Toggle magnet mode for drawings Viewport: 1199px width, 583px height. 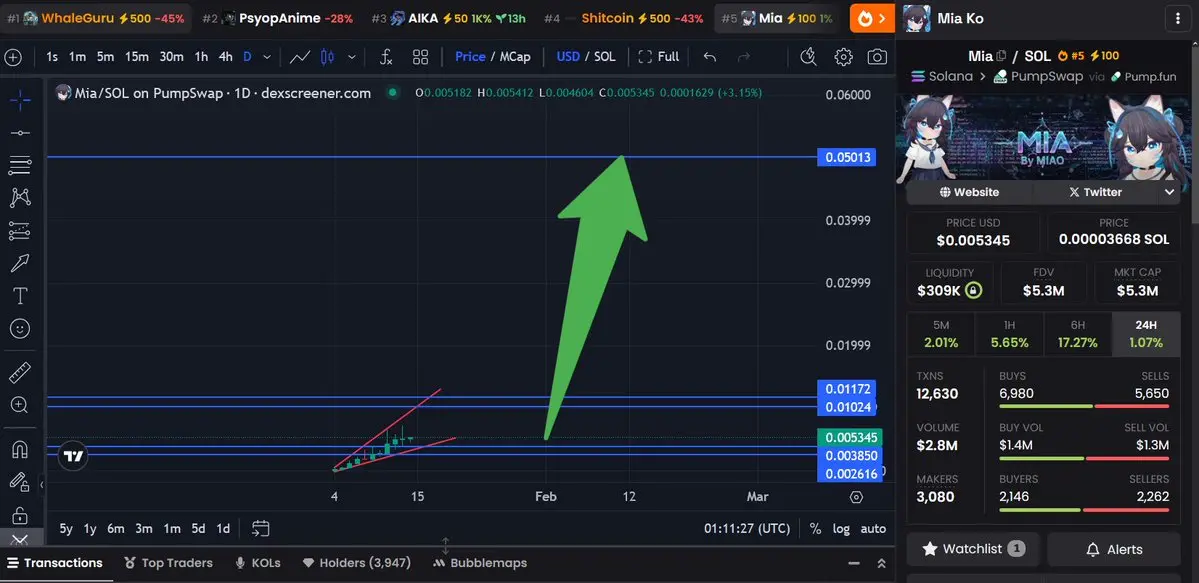[20, 449]
